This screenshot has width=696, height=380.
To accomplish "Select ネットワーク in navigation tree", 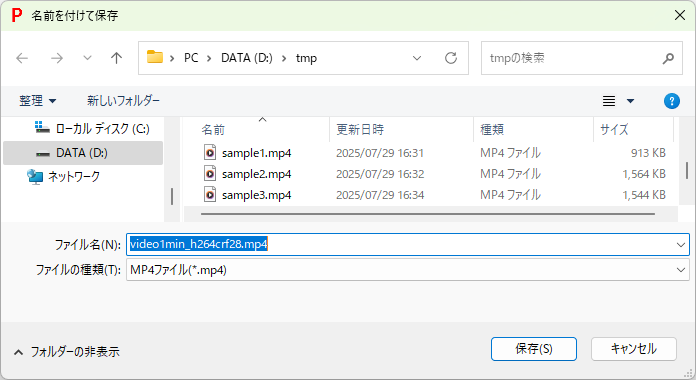I will 74,177.
